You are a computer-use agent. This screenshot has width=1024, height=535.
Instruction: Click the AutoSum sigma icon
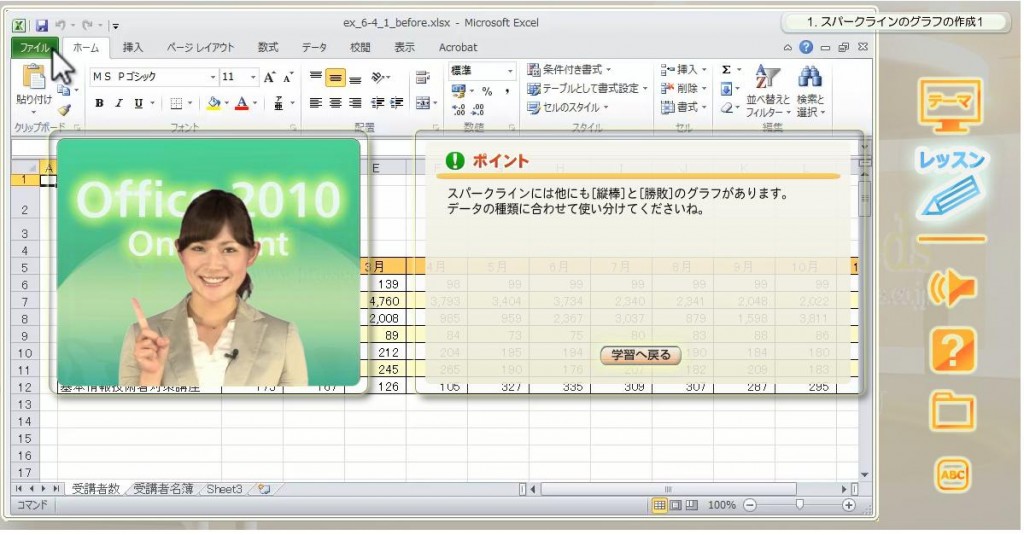[726, 69]
